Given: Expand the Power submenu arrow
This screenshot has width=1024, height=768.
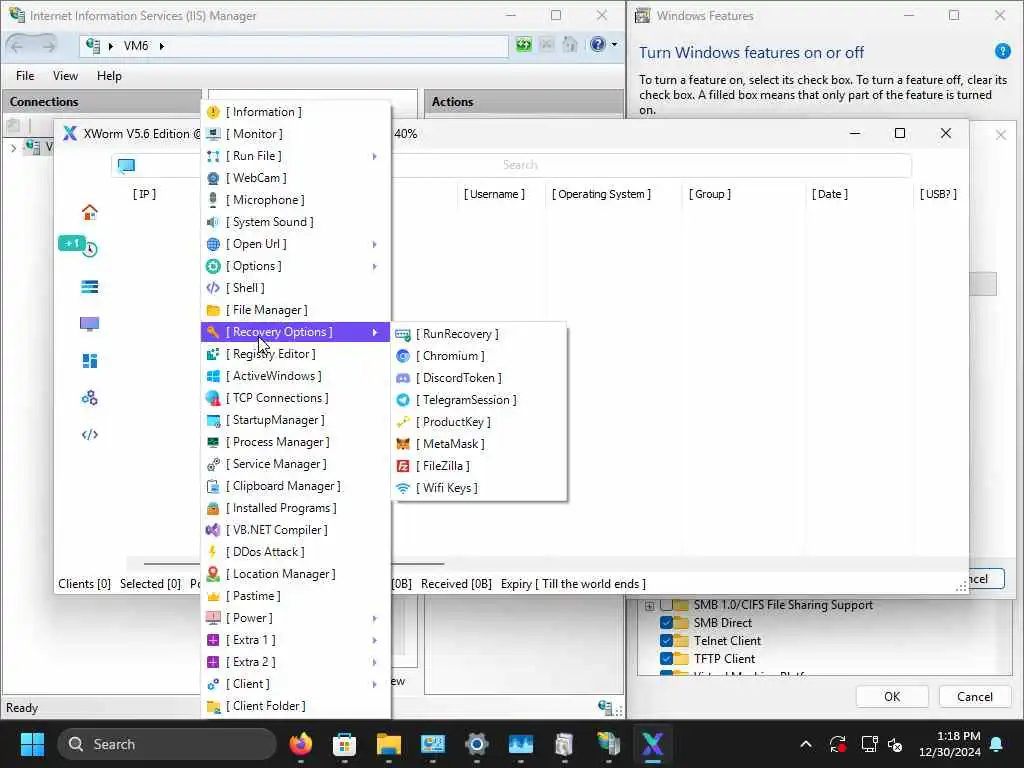Looking at the screenshot, I should coord(374,618).
